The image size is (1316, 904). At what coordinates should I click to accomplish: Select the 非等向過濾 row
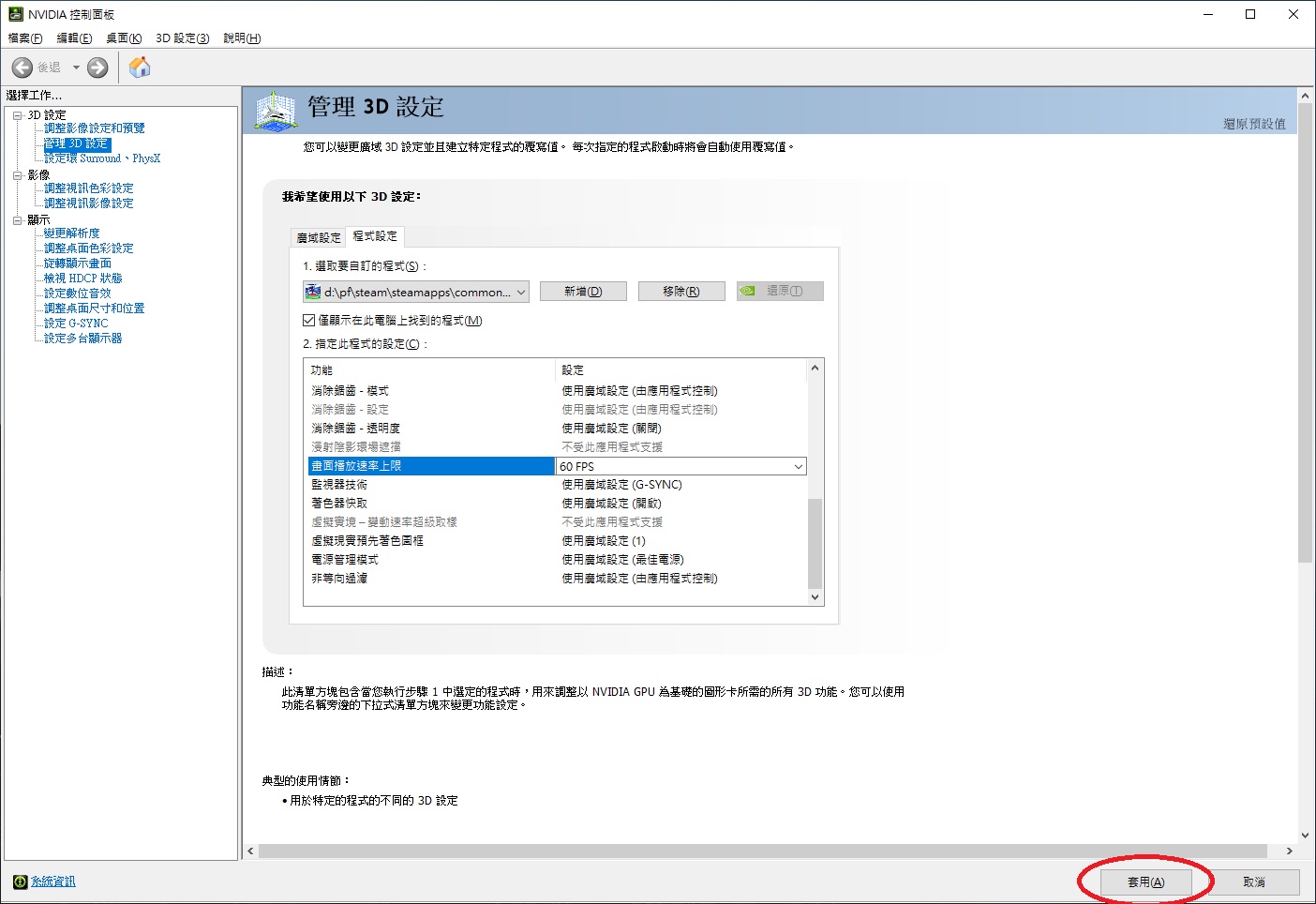click(556, 579)
